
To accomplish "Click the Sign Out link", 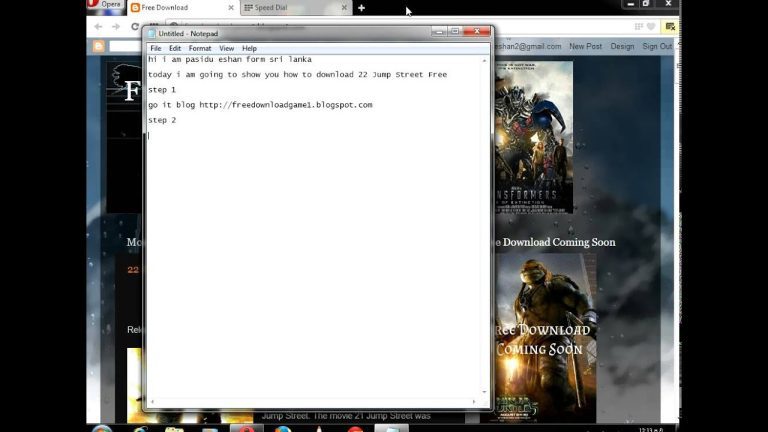I will [657, 47].
